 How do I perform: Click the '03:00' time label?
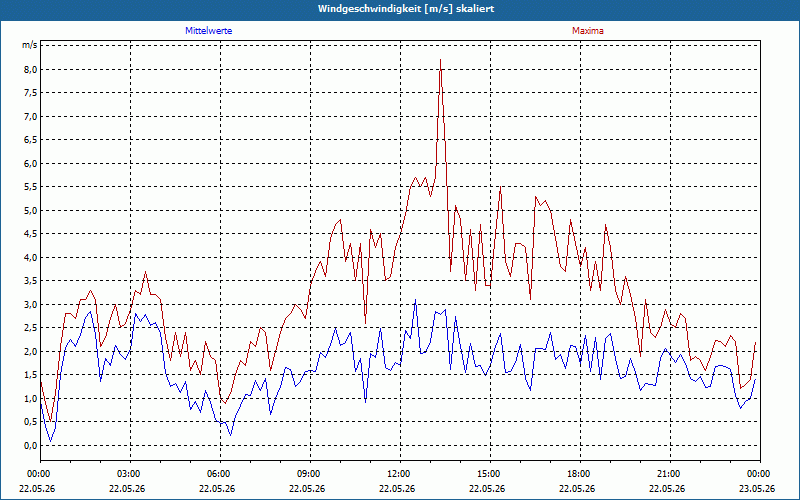pos(131,474)
